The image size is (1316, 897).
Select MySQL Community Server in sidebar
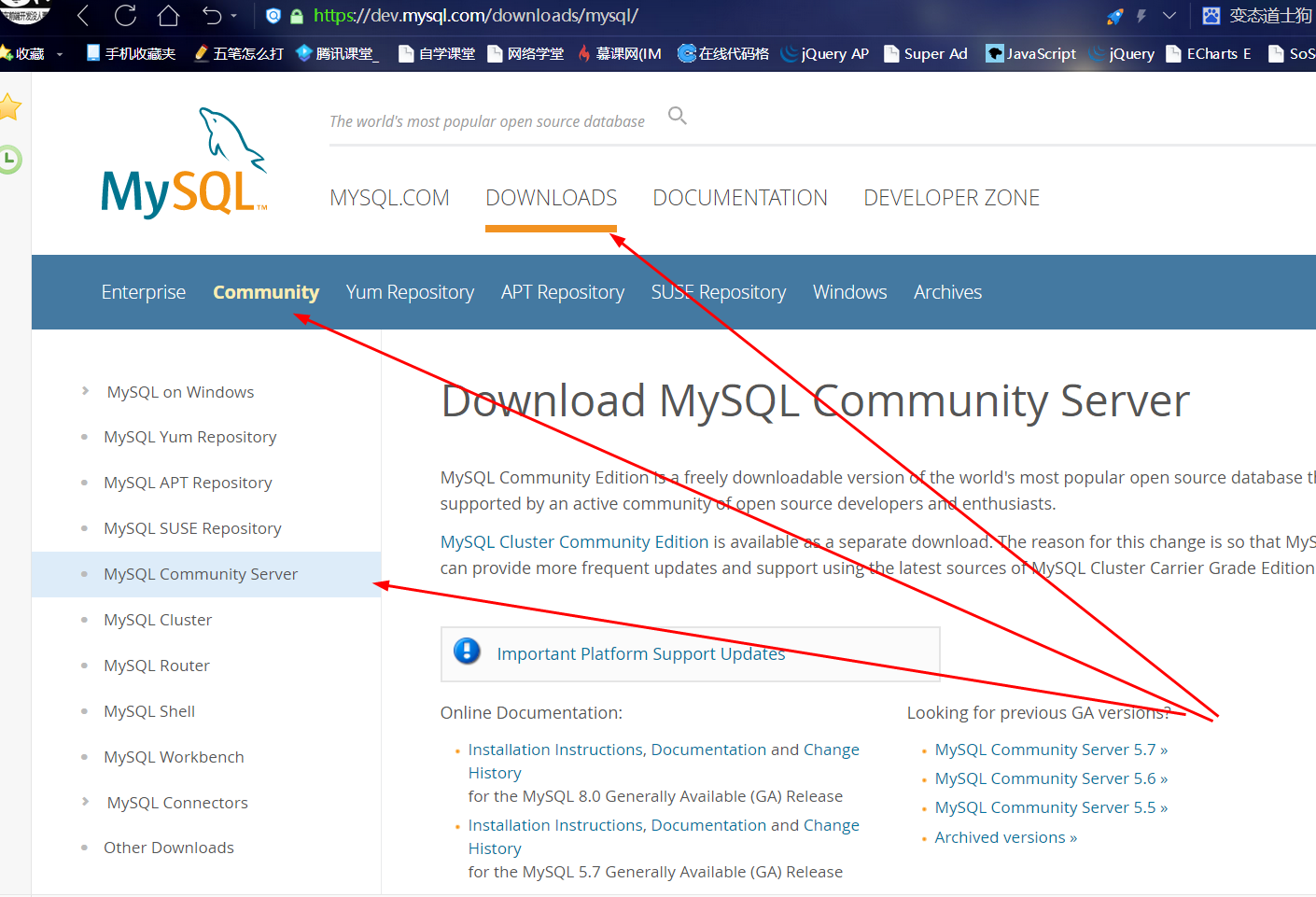201,574
